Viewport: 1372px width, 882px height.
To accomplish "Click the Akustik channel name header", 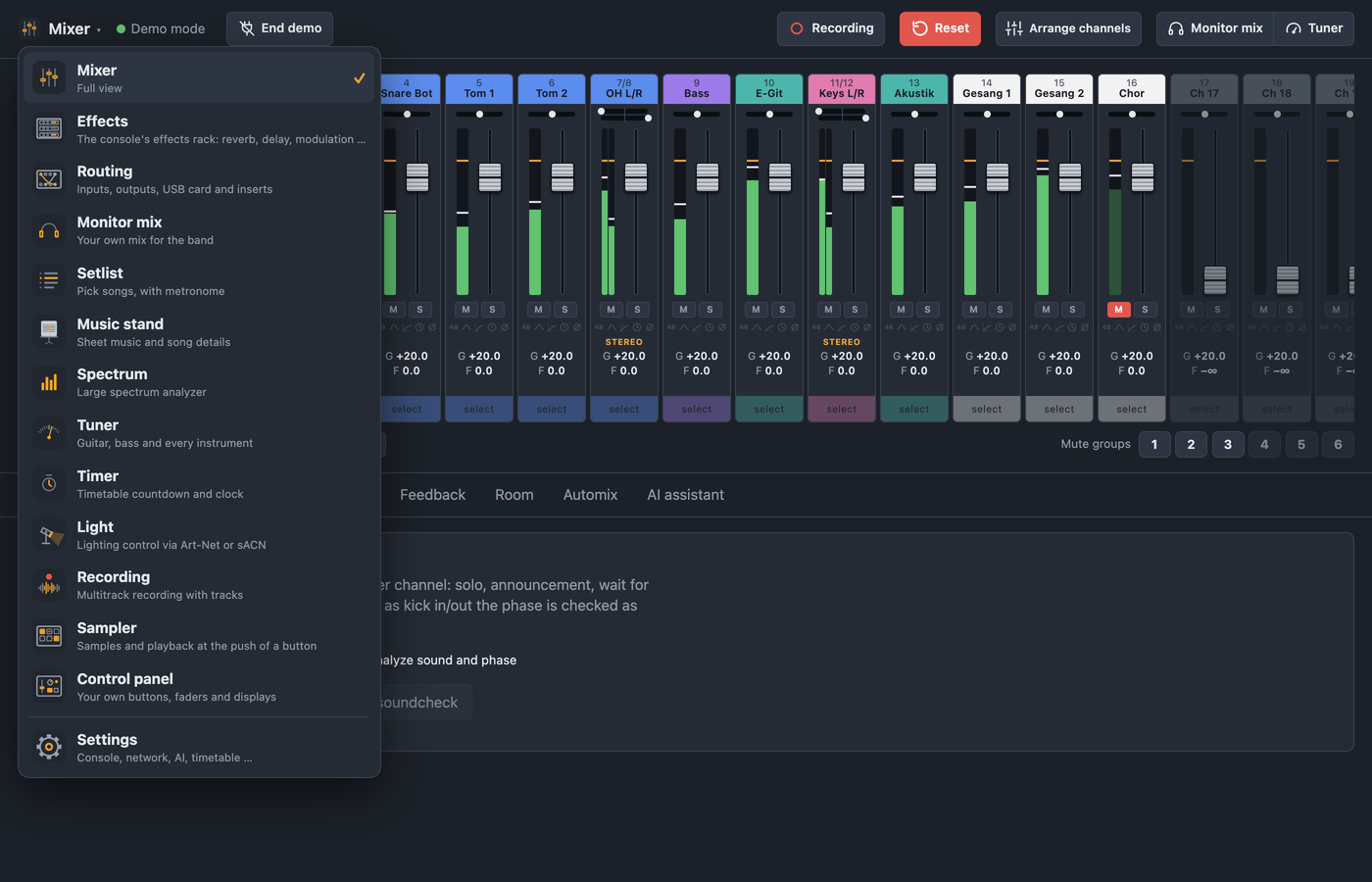I will [x=914, y=88].
